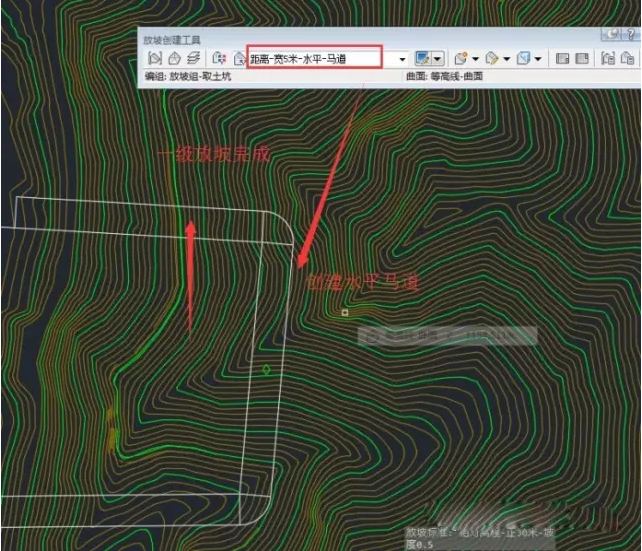642x551 pixels.
Task: Open dropdown arrow beside Create Grading tool
Action: click(x=438, y=58)
